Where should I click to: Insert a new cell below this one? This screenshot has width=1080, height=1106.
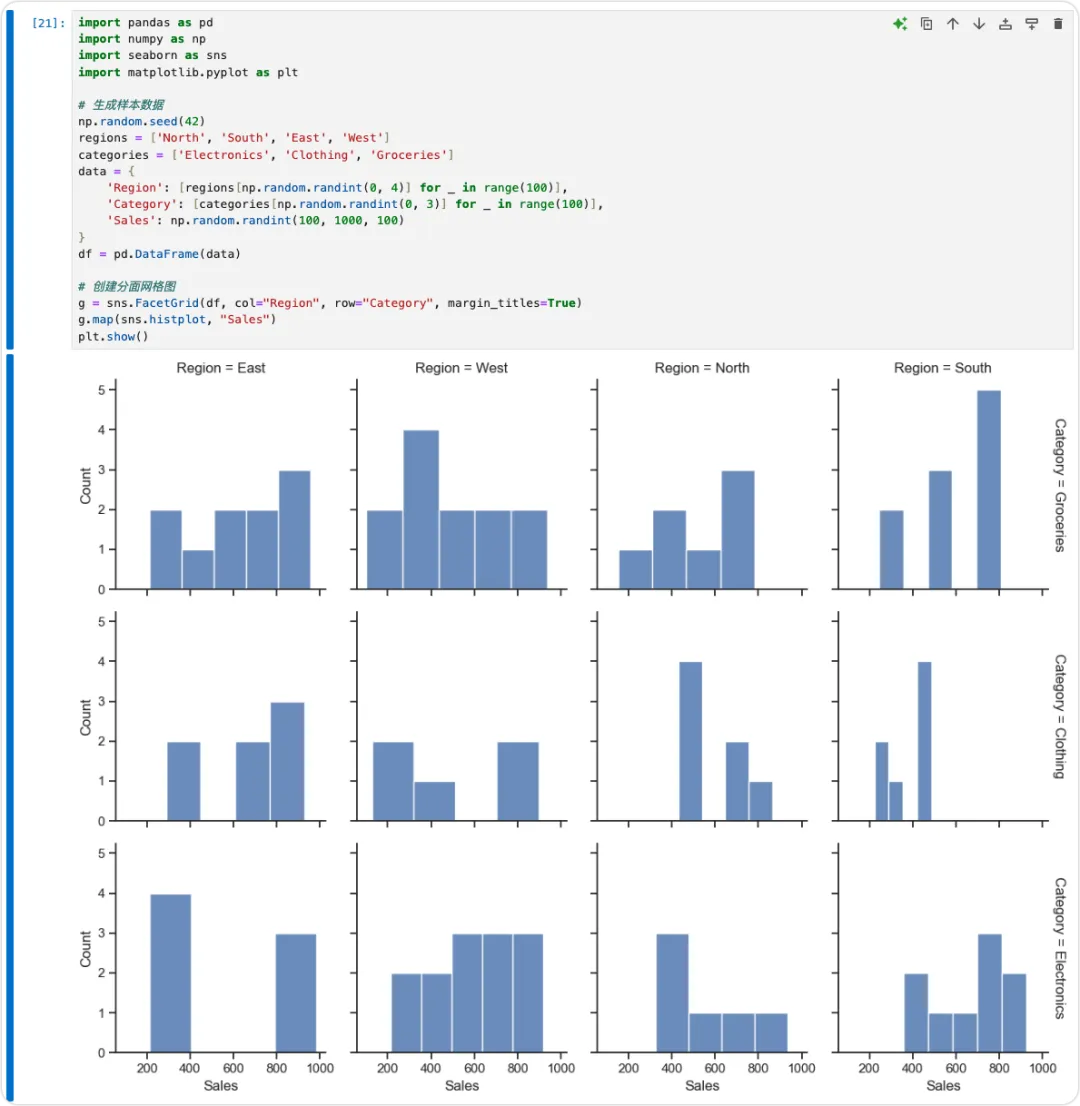click(x=1031, y=24)
